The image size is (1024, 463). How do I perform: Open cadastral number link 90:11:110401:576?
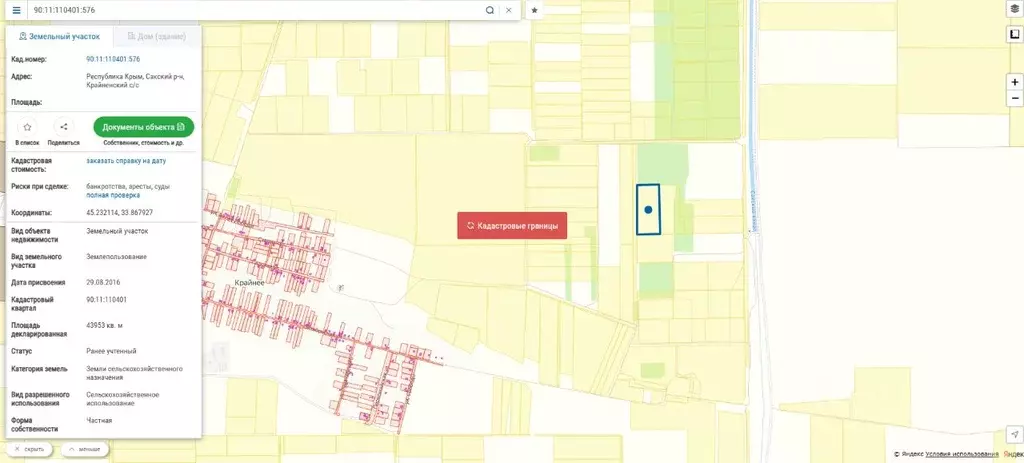(113, 59)
